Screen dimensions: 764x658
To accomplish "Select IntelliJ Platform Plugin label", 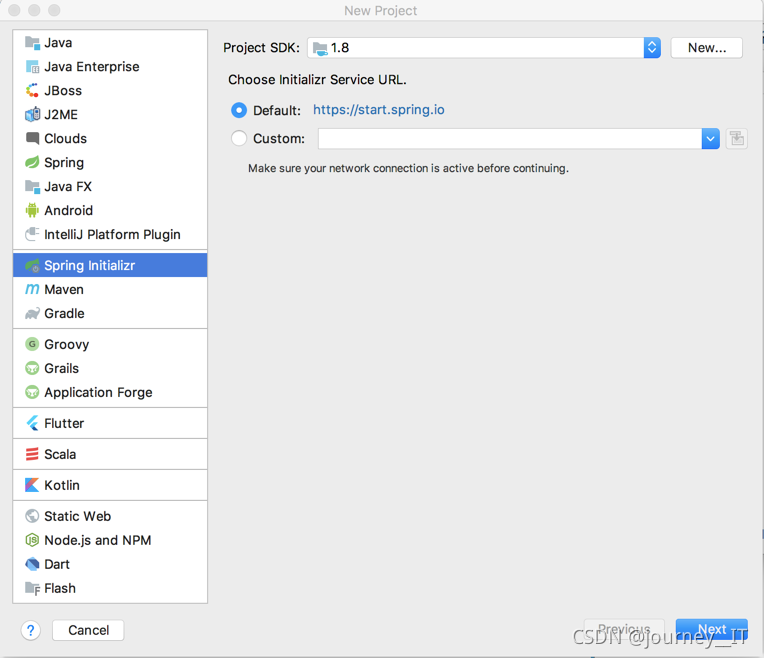I will [112, 235].
